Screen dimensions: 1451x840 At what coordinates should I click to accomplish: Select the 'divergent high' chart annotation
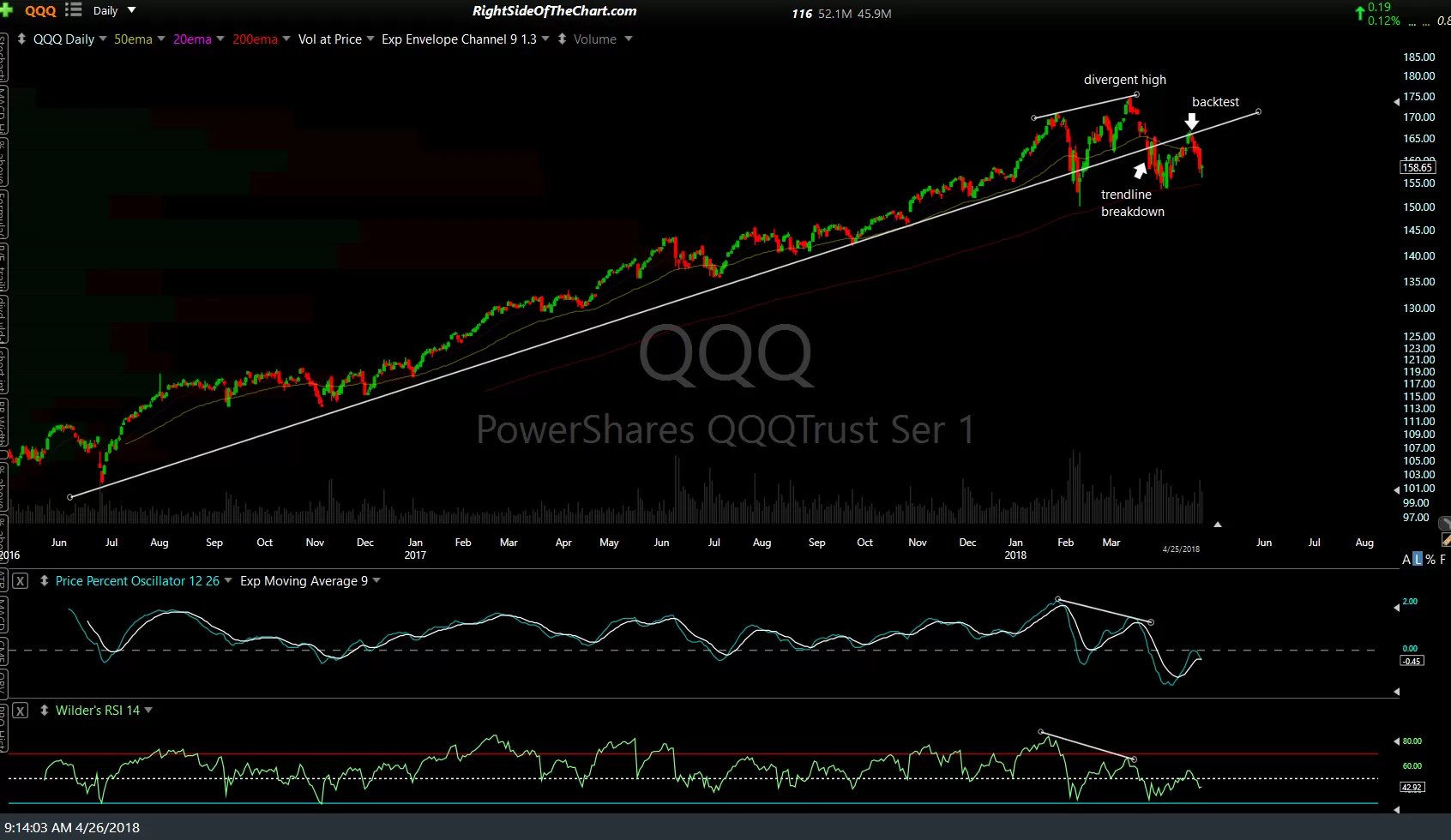click(x=1124, y=80)
